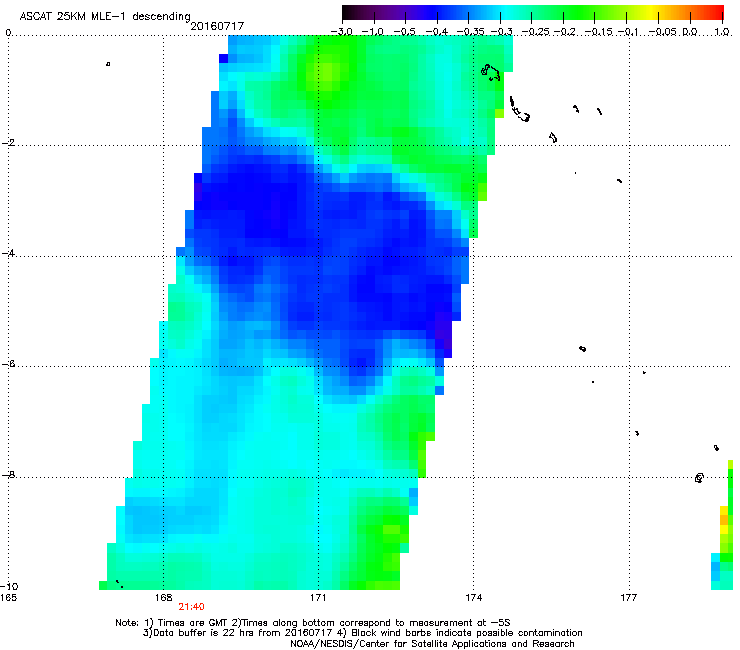Select the -0.2 color scale label
The image size is (740, 650).
tap(565, 32)
